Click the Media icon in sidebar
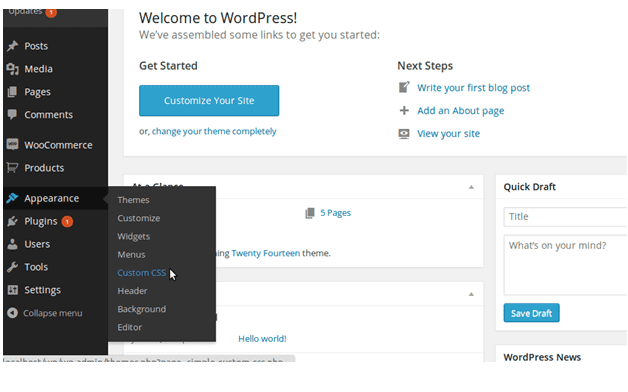The width and height of the screenshot is (628, 392). [12, 69]
